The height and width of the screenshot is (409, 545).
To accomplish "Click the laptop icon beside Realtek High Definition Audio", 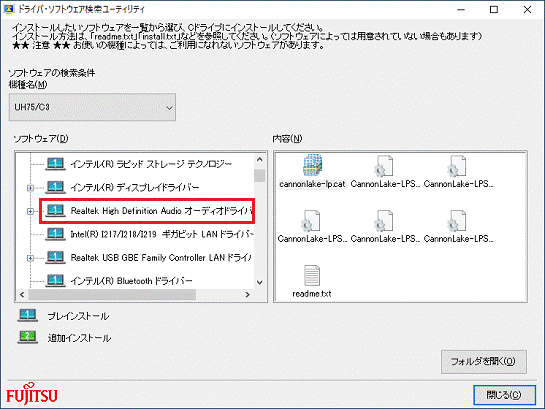I will [55, 211].
